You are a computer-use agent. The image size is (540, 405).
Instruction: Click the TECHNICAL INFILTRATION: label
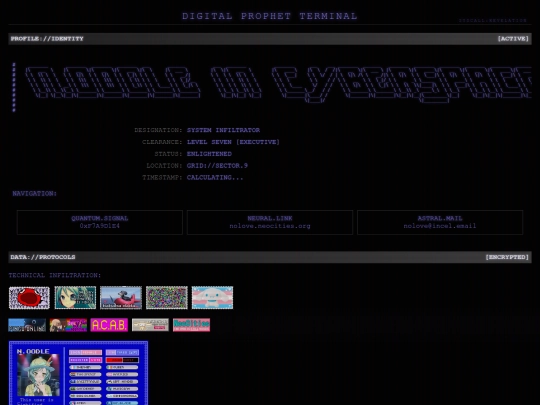pos(55,275)
